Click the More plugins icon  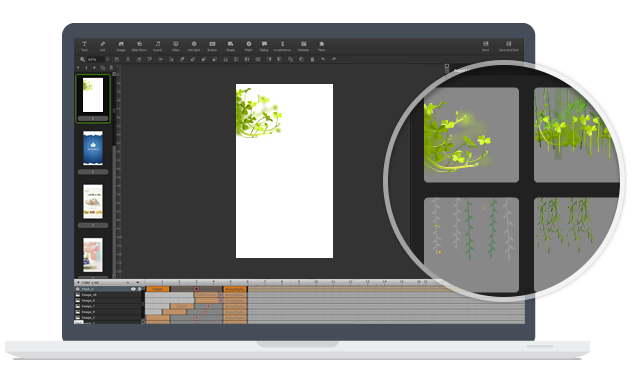(322, 46)
